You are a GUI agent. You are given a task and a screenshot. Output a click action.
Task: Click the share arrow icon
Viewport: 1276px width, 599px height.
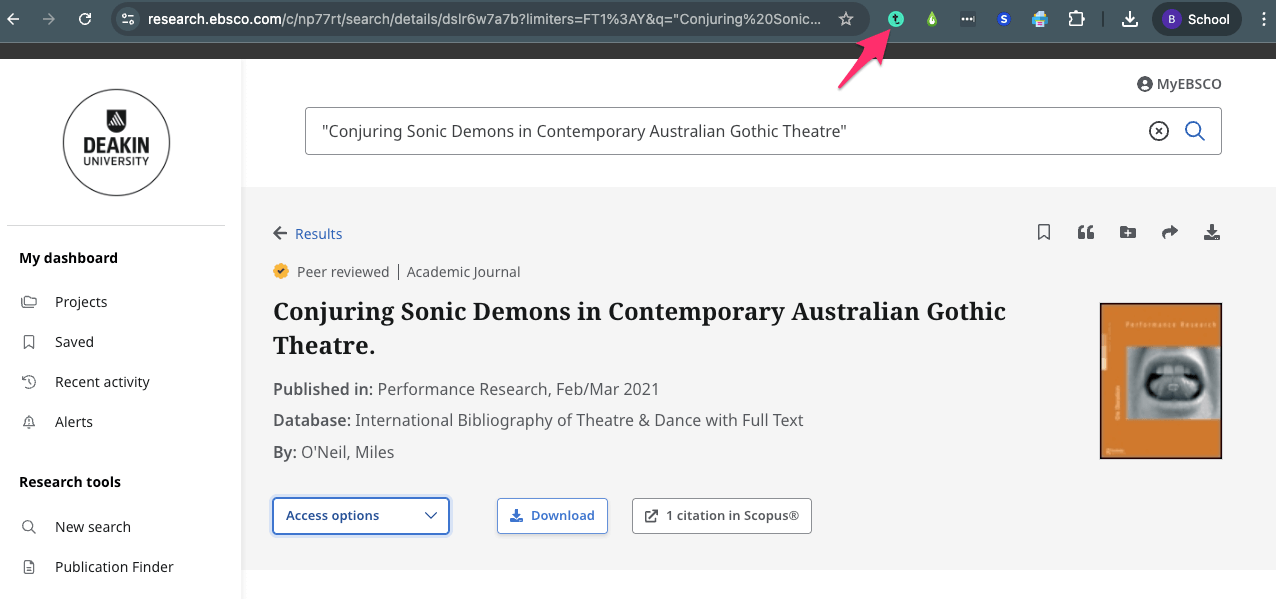coord(1170,233)
